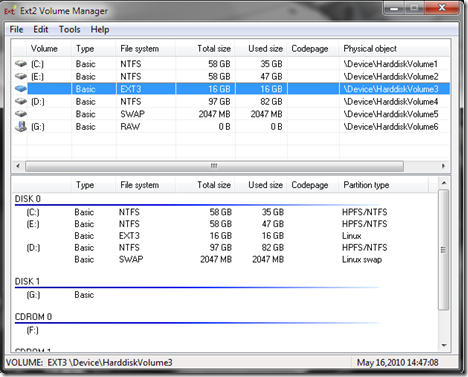Screen dimensions: 468x377
Task: Click the horizontal scrollbar left arrow
Action: point(18,166)
